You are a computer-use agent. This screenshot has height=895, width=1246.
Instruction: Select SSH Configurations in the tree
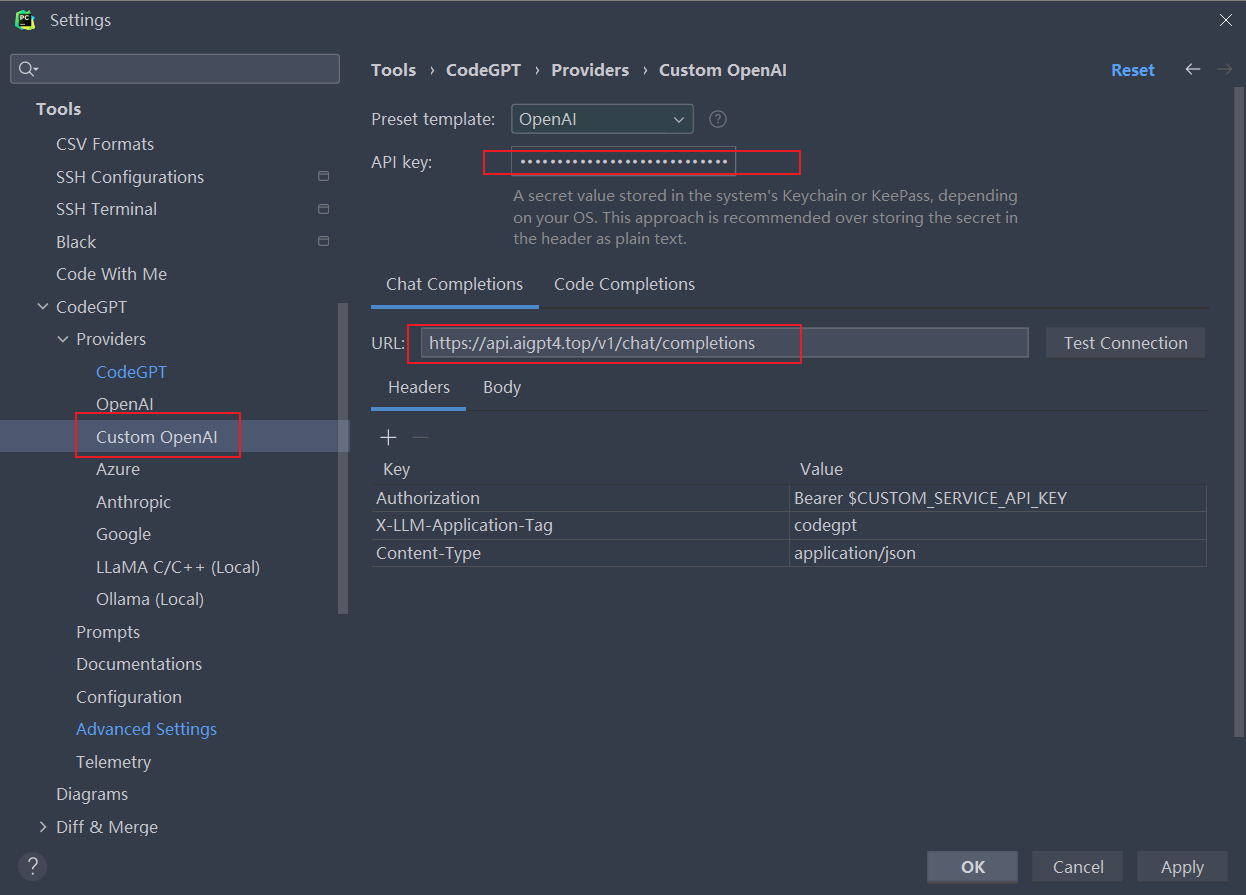pos(130,177)
